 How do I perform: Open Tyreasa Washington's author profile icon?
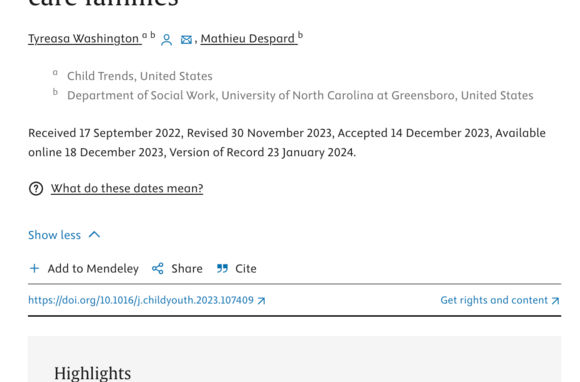166,40
